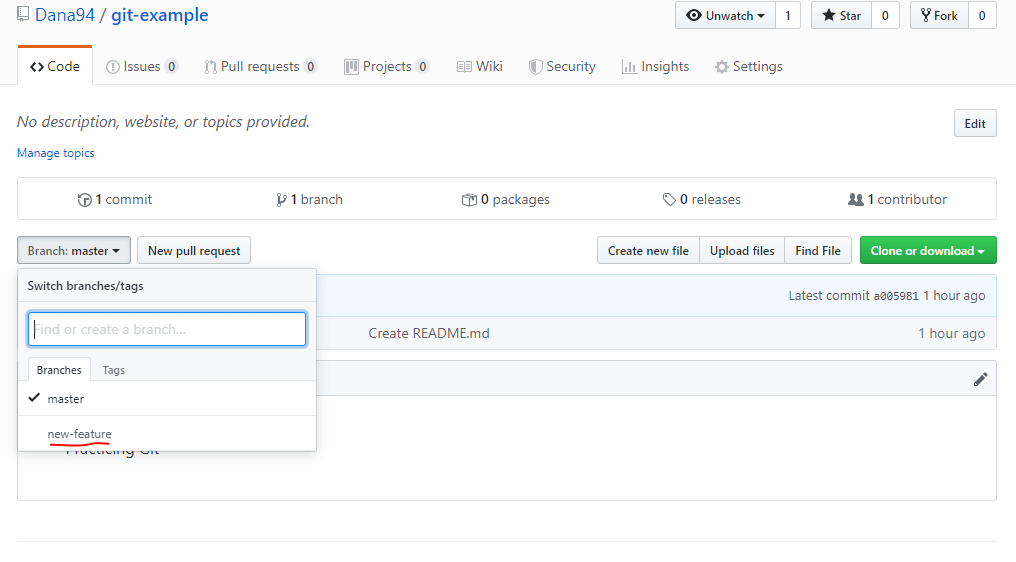Click the repository book icon beside Dana94
Image resolution: width=1016 pixels, height=562 pixels.
(23, 14)
